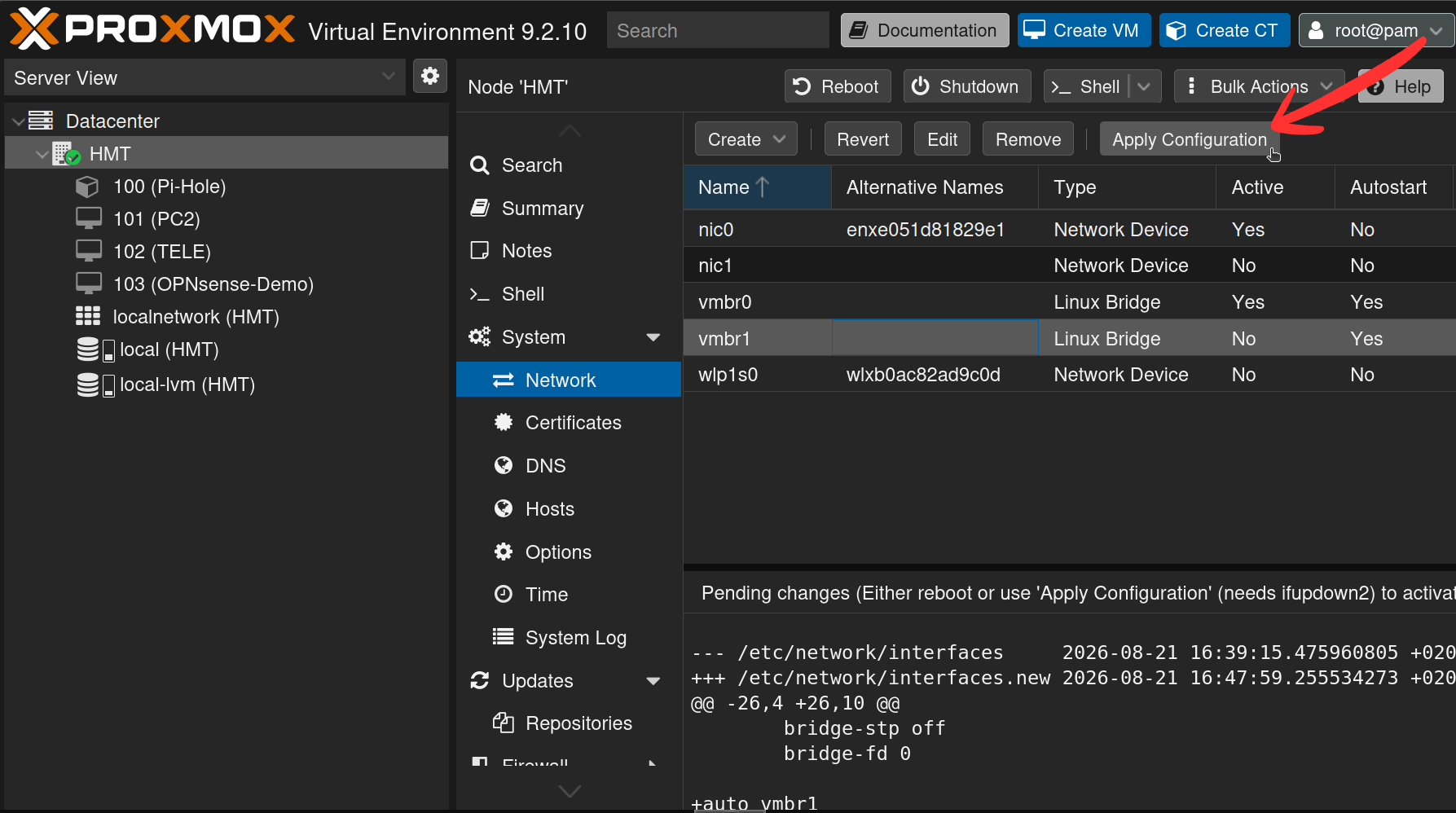This screenshot has width=1456, height=813.
Task: Click the Pi-Hole container cube icon
Action: 87,187
